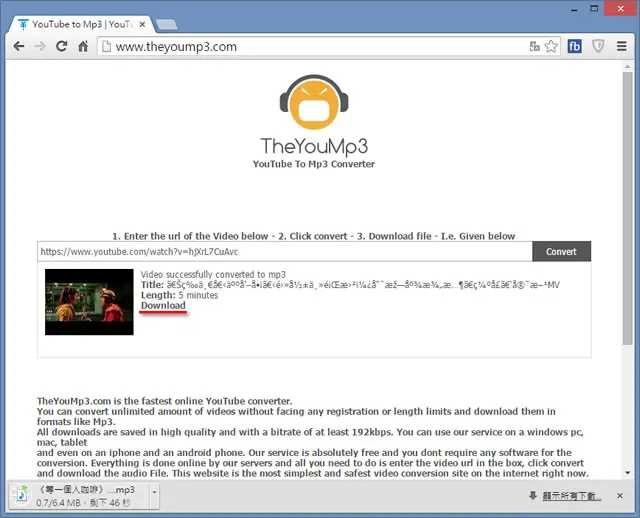Click the shield extension icon
The width and height of the screenshot is (640, 518).
click(598, 47)
